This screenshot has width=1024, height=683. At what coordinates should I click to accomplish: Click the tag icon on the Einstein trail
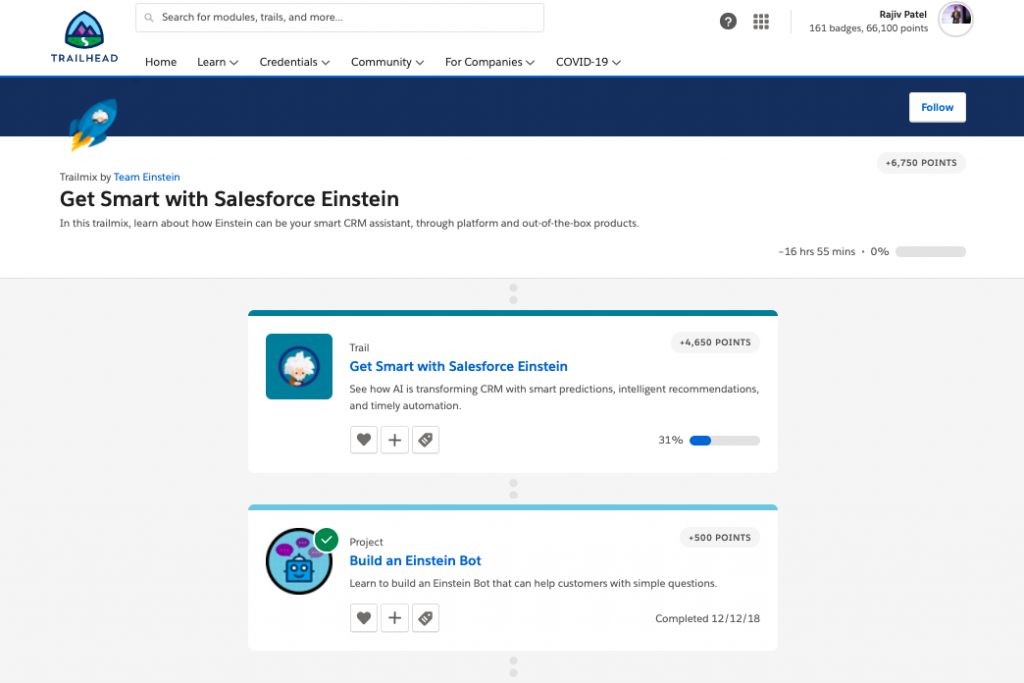pyautogui.click(x=426, y=440)
